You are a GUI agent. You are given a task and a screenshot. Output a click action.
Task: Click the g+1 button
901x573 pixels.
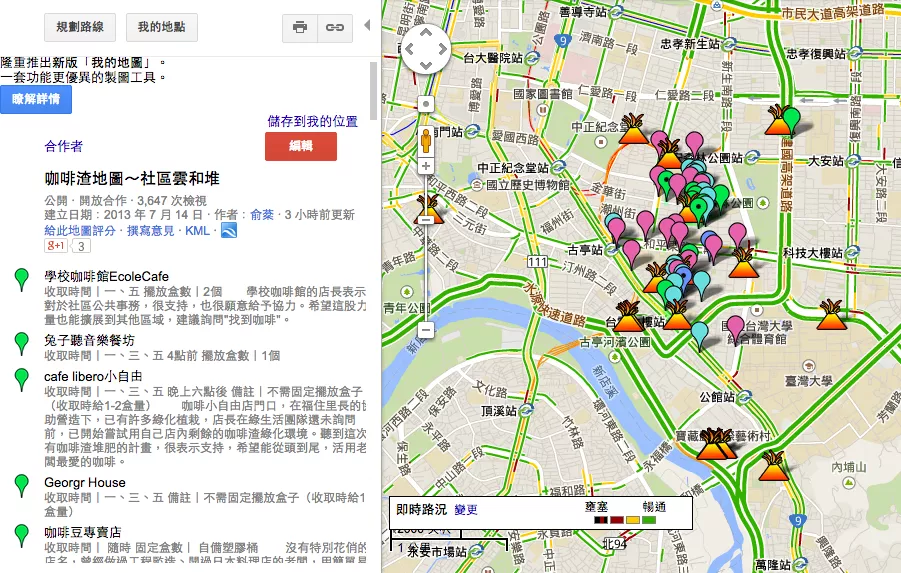tap(56, 246)
